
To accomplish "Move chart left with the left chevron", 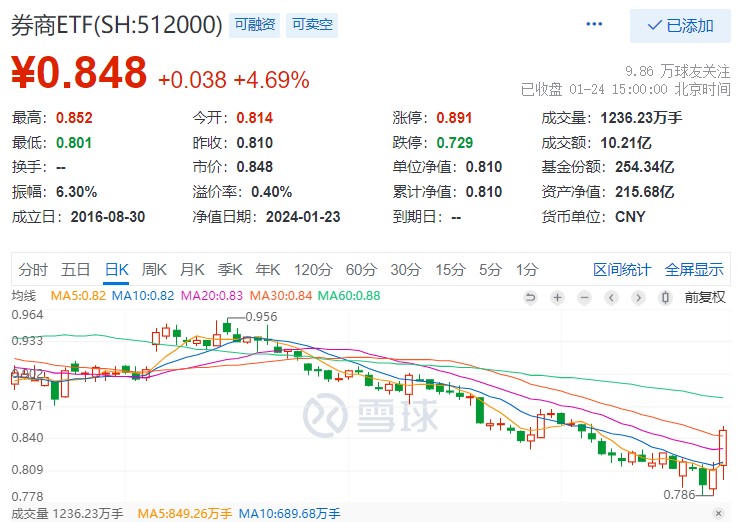I will [611, 297].
